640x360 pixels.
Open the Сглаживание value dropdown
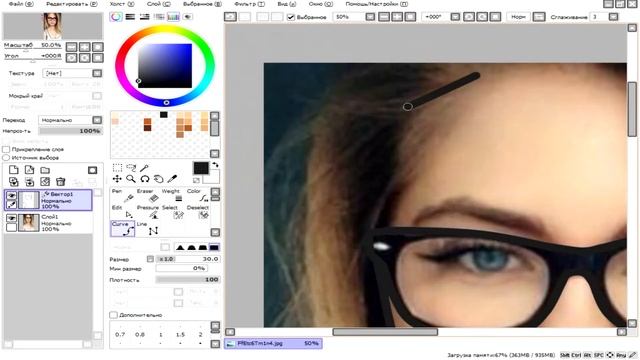pyautogui.click(x=613, y=17)
